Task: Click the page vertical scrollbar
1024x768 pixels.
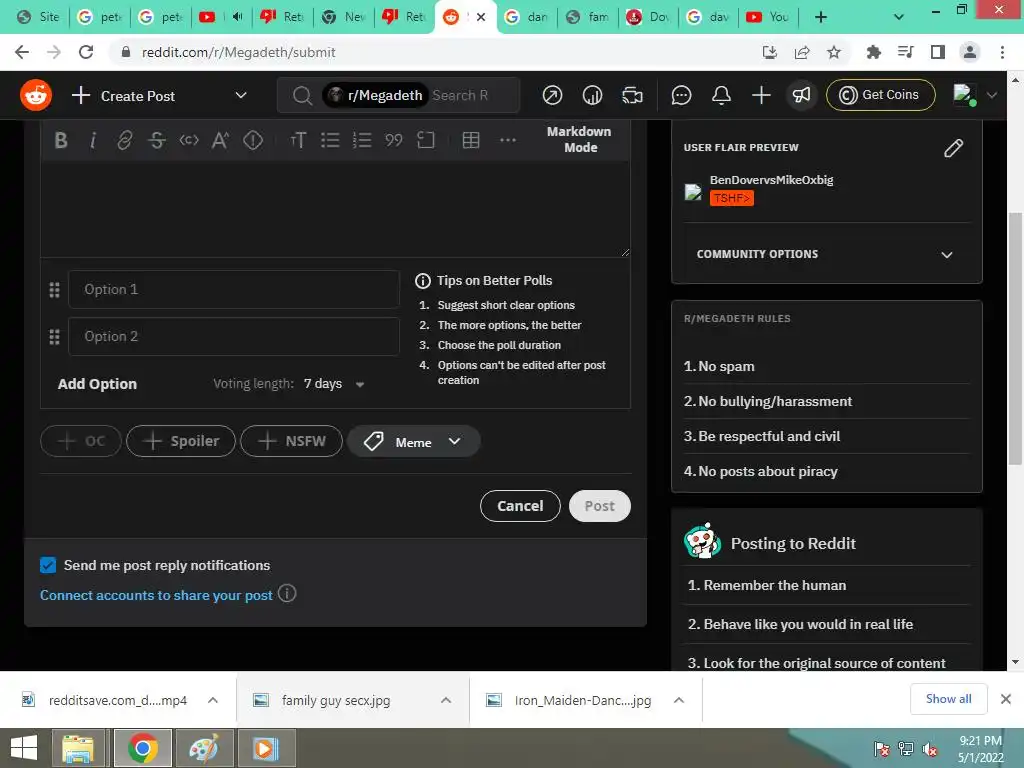Action: (x=1015, y=338)
